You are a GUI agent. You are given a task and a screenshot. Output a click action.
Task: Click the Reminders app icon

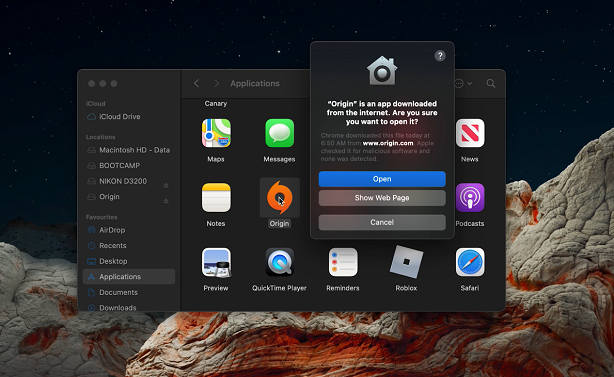tap(343, 262)
